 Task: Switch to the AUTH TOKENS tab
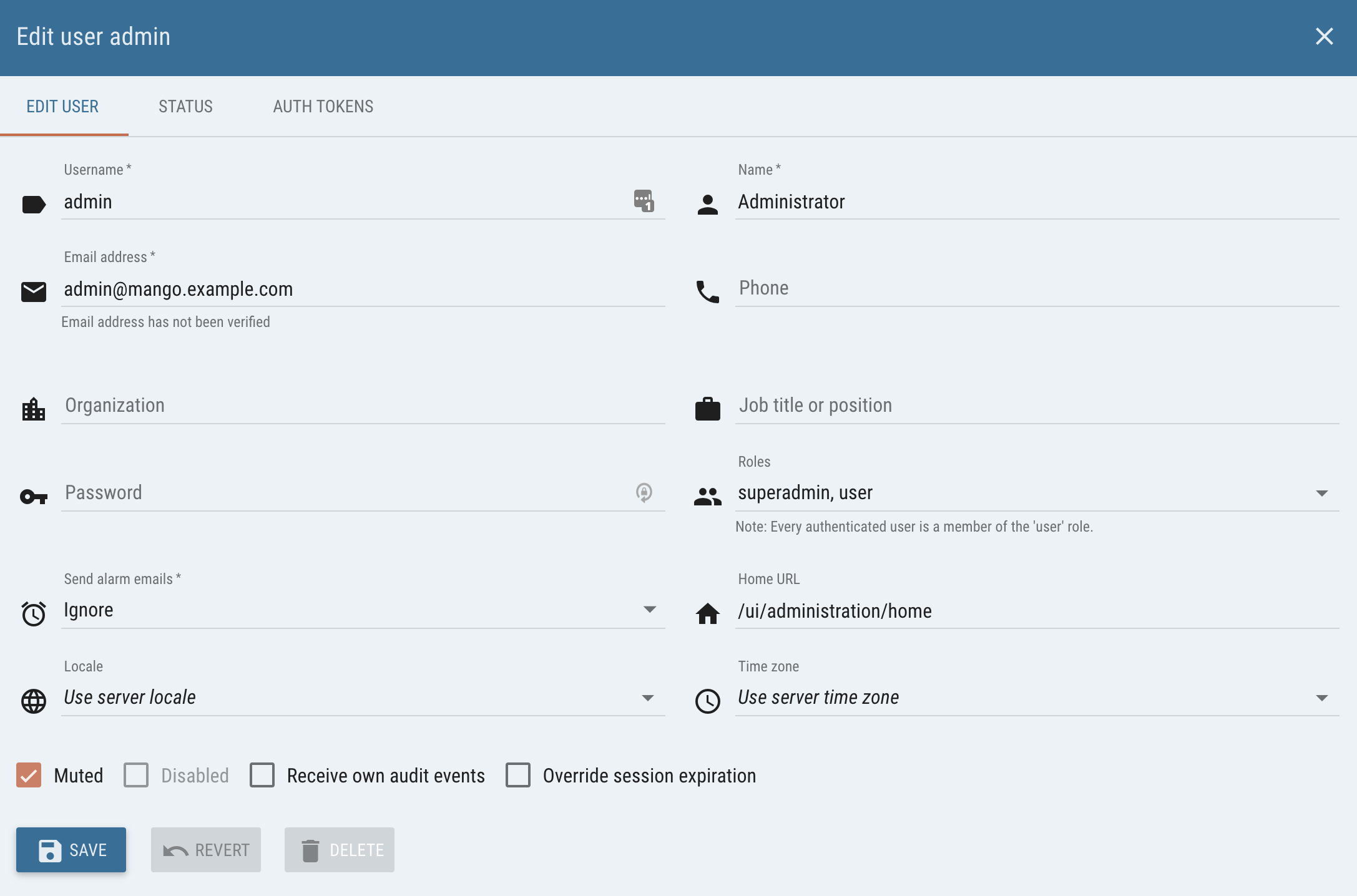point(323,106)
